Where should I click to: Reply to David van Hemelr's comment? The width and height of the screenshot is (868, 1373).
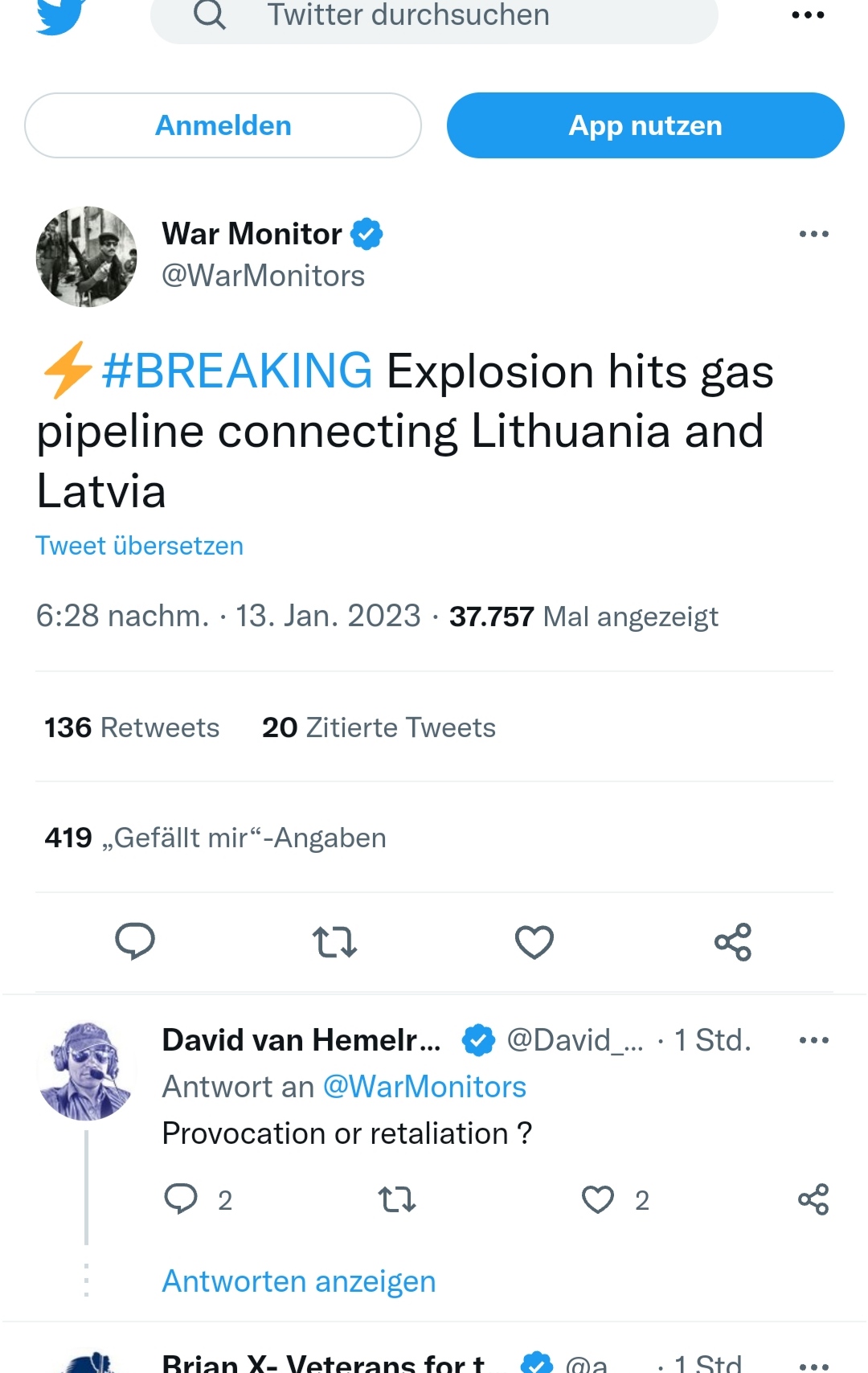pos(181,1199)
